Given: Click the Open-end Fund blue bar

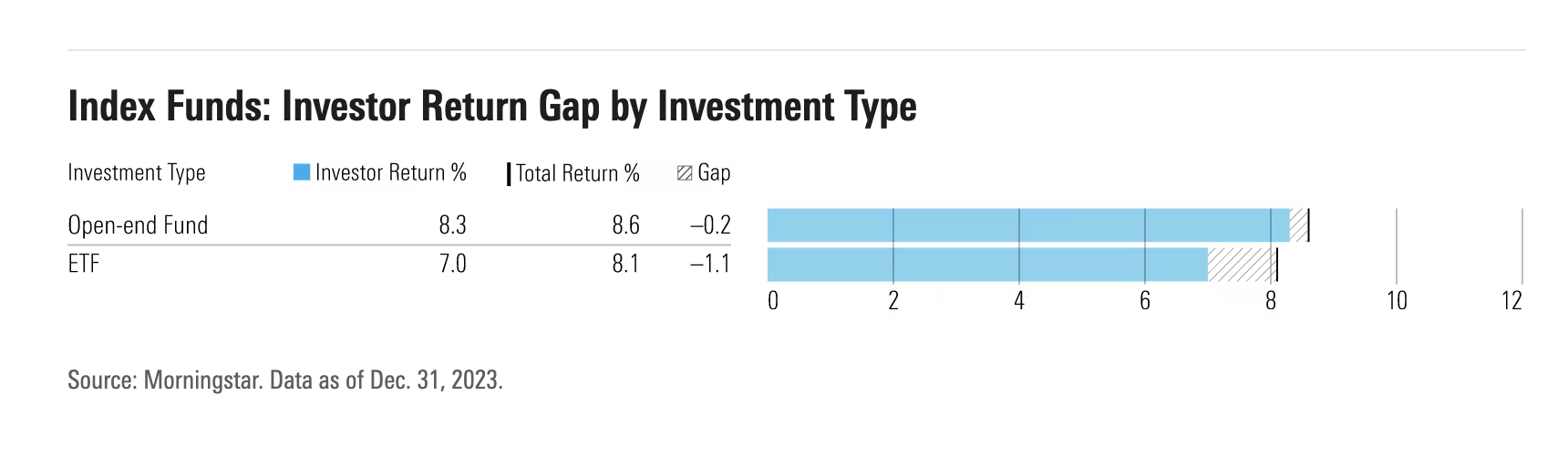Looking at the screenshot, I should 1028,225.
